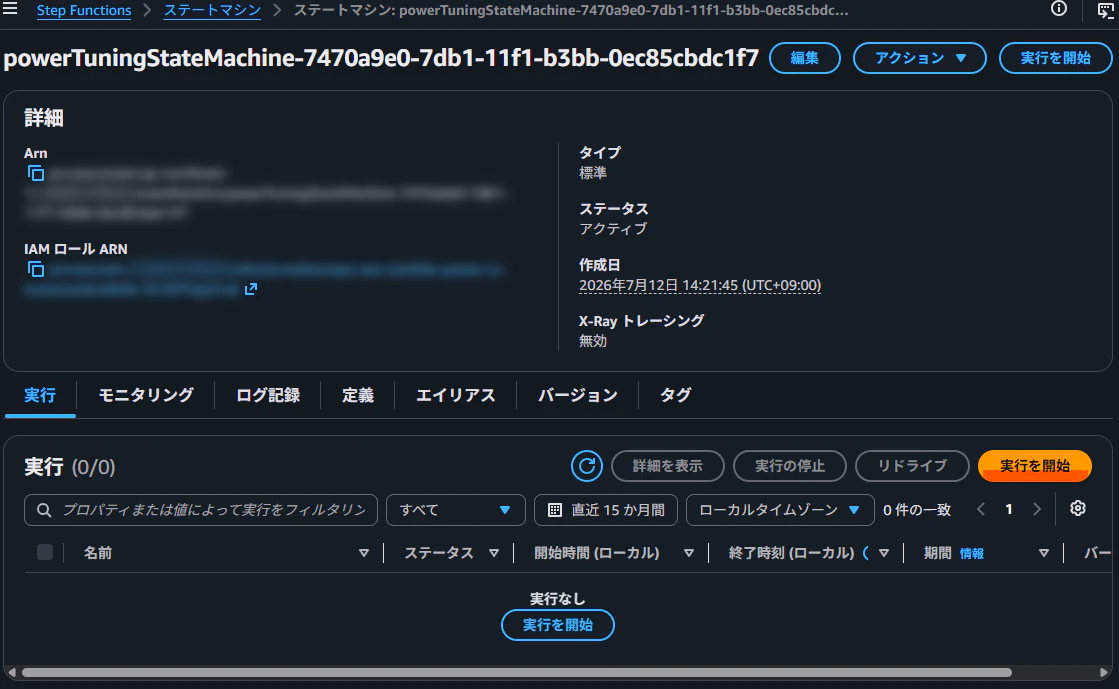
Task: Open the IAM role ARN link
Action: click(x=264, y=279)
